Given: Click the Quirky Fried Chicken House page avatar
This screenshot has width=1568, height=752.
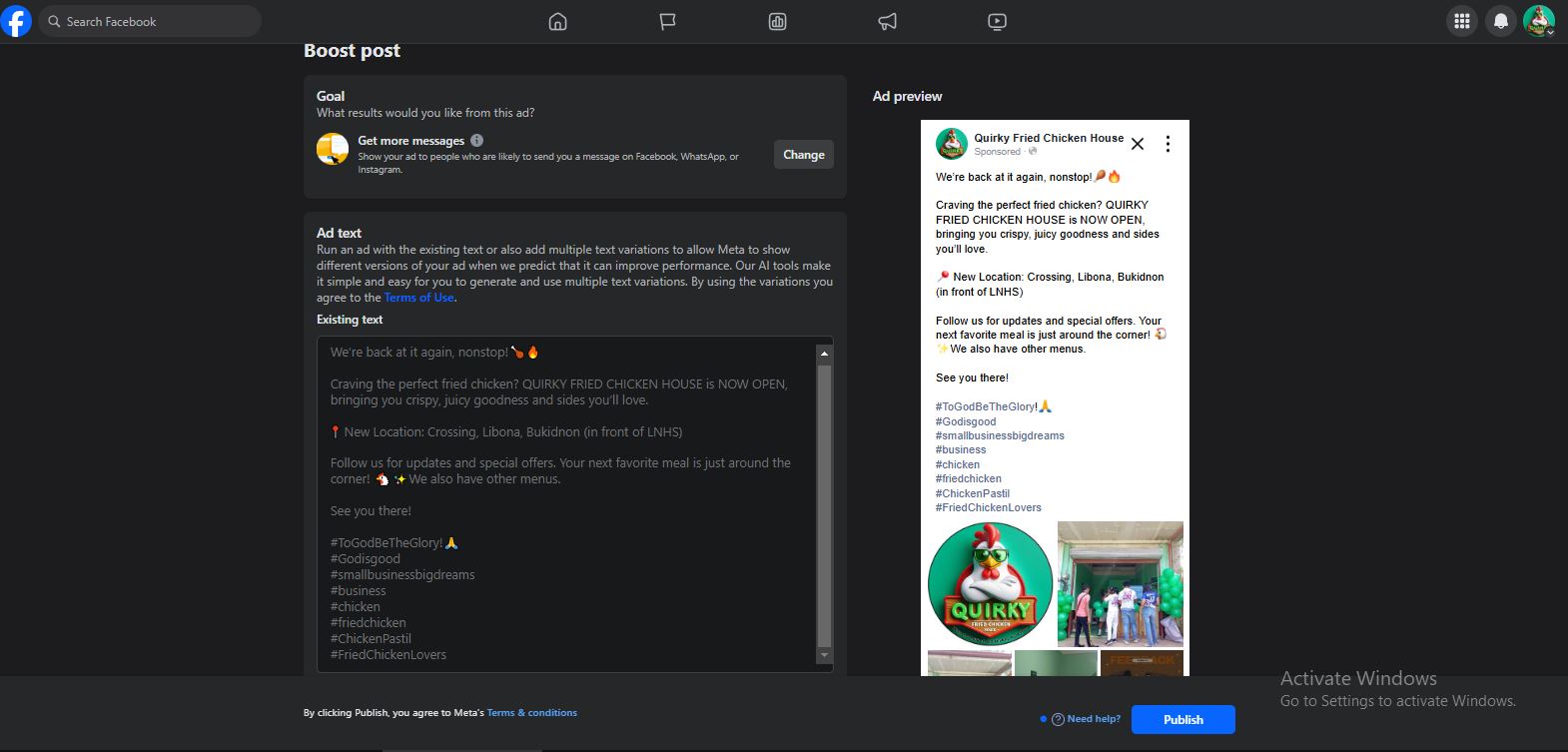Looking at the screenshot, I should [952, 144].
